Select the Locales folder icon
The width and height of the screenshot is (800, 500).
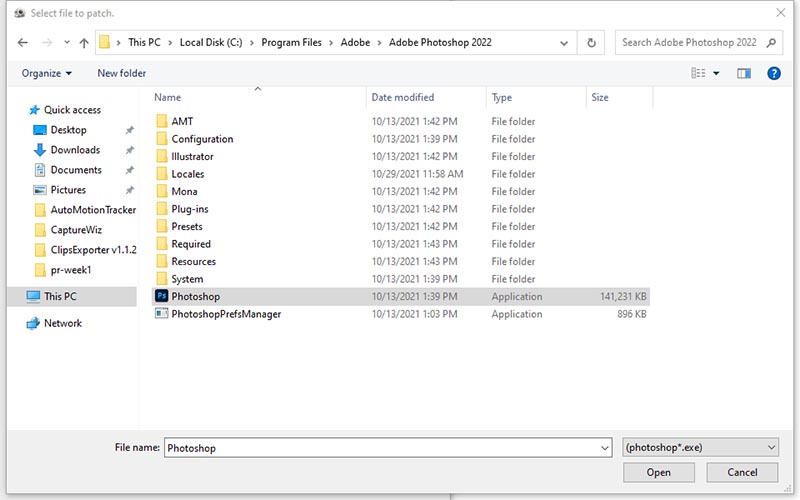(x=162, y=173)
